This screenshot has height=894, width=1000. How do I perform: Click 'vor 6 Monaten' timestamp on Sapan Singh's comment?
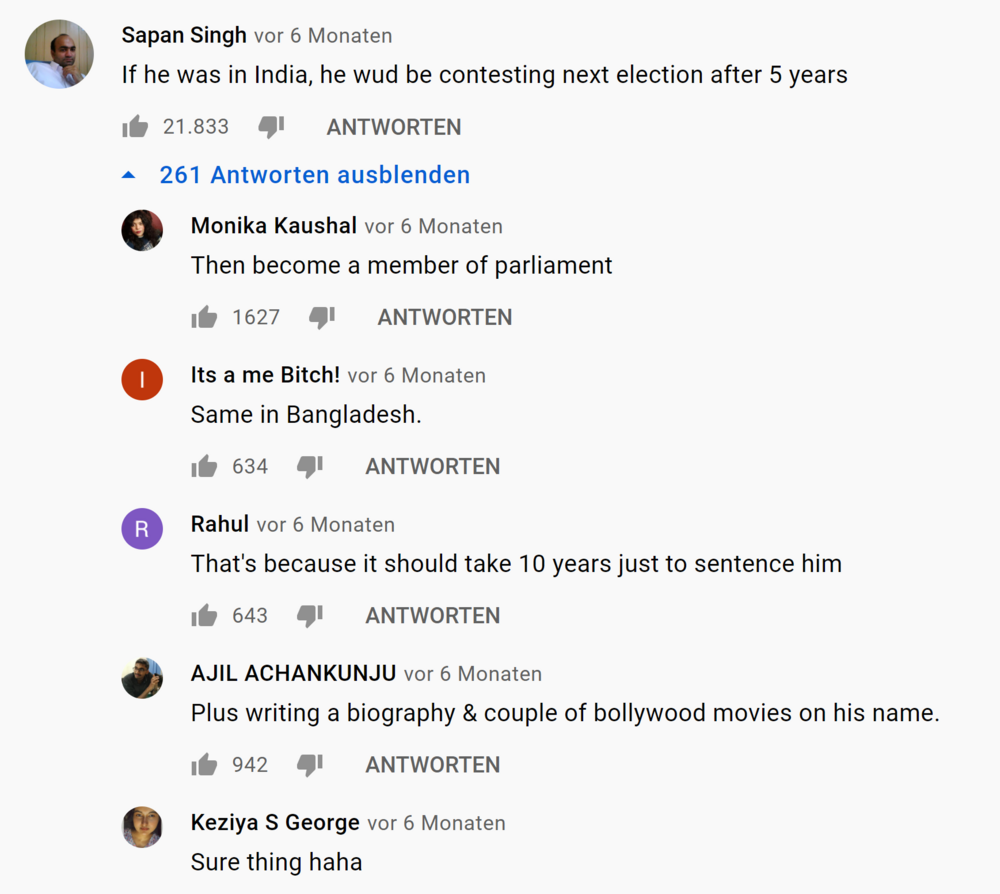point(322,35)
